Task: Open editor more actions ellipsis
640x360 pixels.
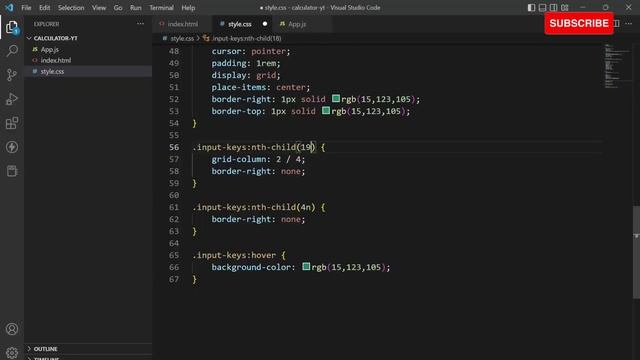Action: tap(629, 24)
